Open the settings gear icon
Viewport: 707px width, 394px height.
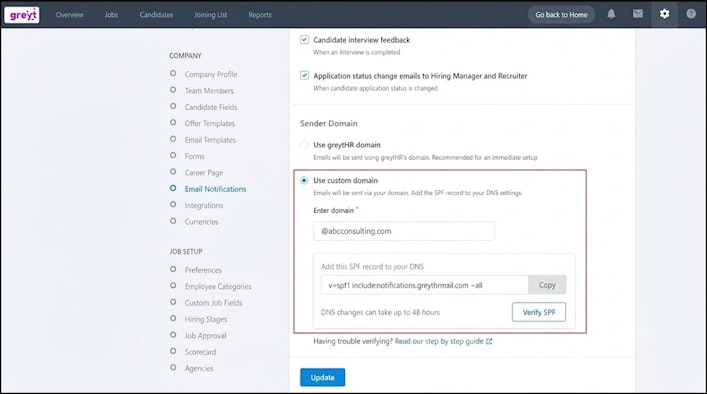[x=664, y=14]
